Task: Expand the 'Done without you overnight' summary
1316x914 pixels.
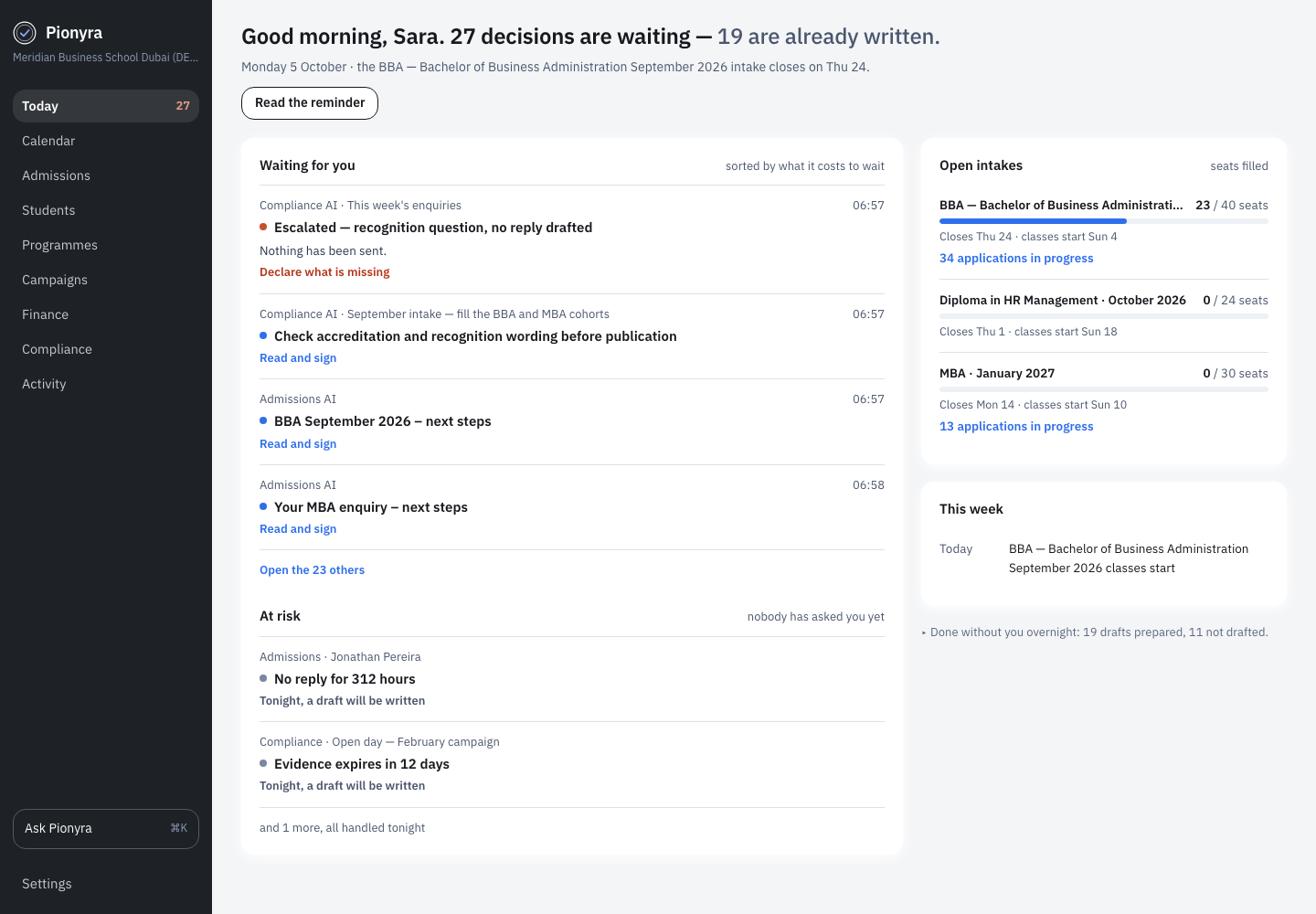Action: tap(1095, 632)
